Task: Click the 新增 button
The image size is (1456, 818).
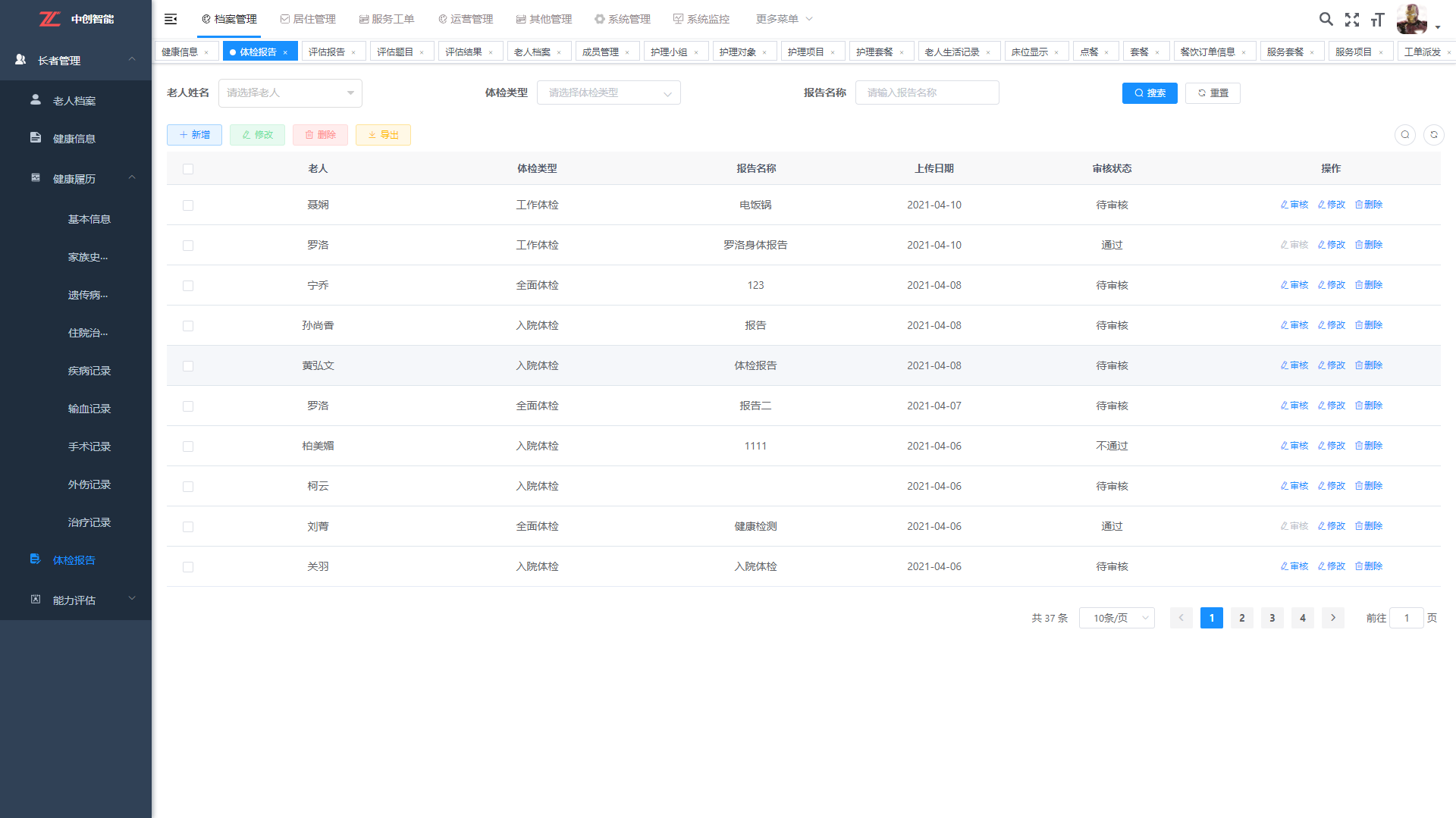Action: point(194,135)
